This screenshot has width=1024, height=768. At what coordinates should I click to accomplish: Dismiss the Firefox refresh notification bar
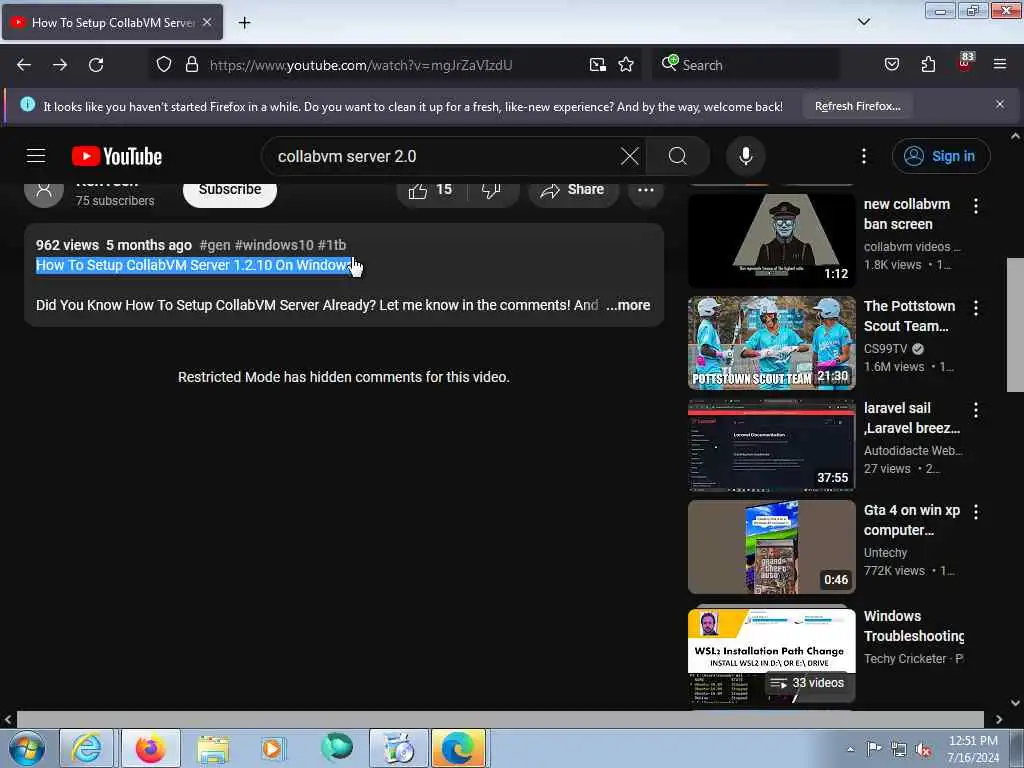(999, 104)
